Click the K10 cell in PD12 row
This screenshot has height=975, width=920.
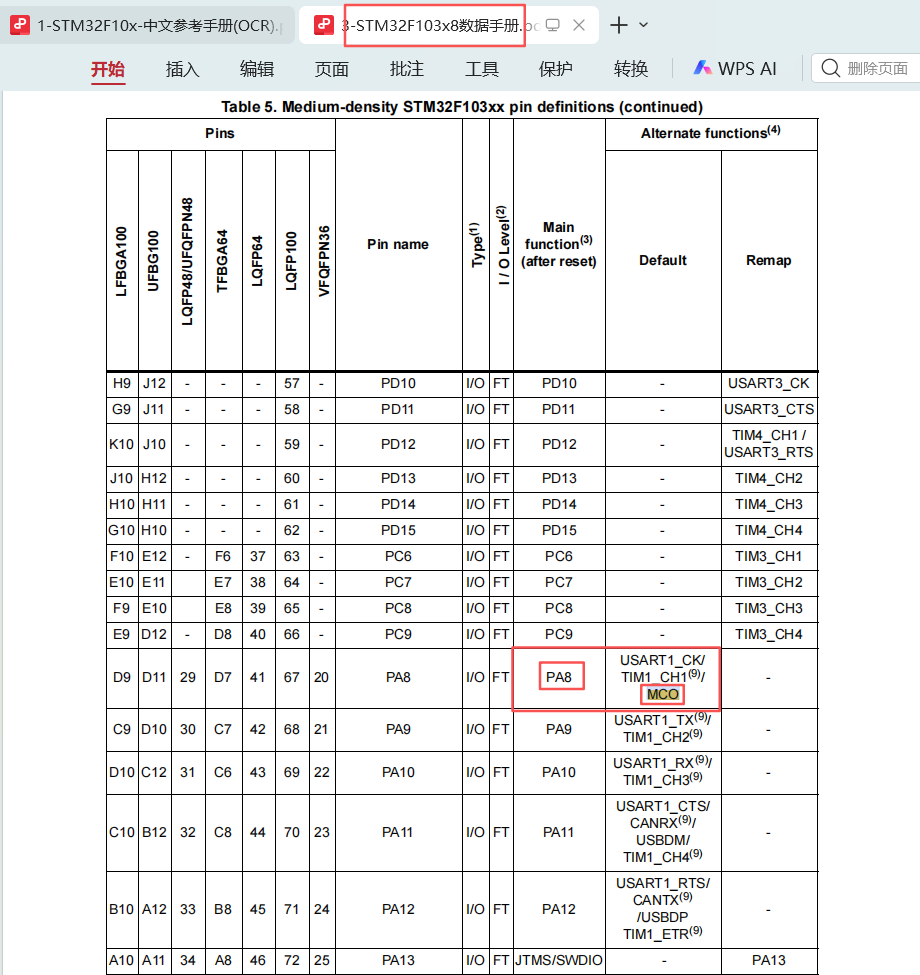(122, 445)
